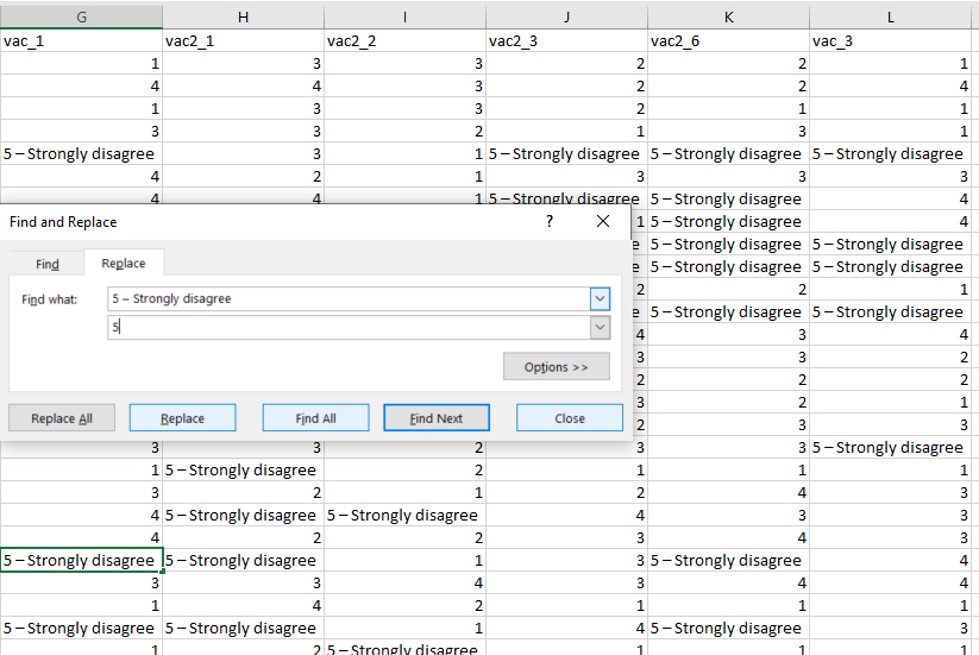Select column header G
Viewport: 979px width, 655px height.
80,13
